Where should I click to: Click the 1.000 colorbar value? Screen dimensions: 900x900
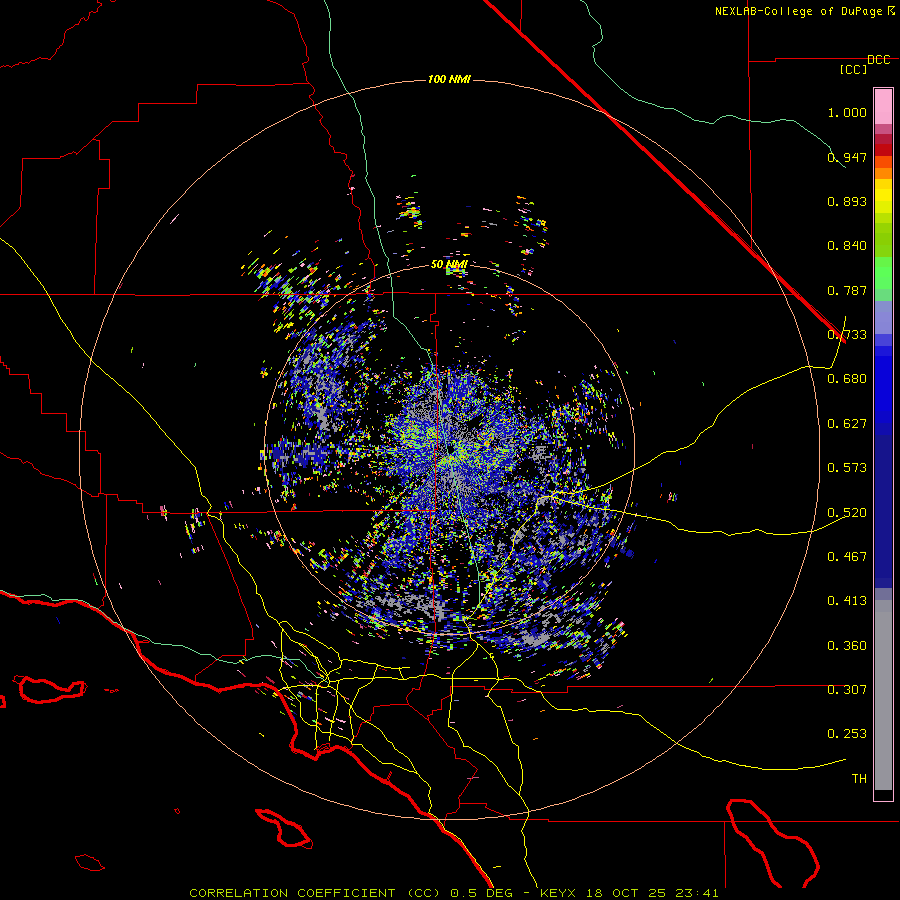coord(847,112)
